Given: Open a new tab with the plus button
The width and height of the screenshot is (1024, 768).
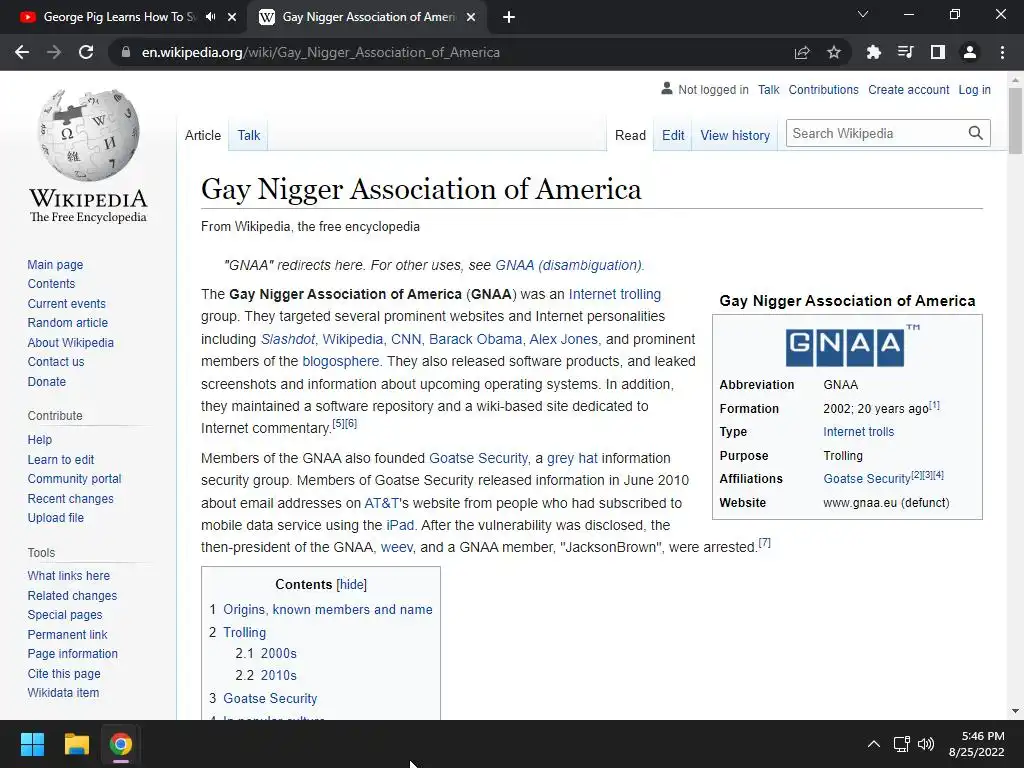Looking at the screenshot, I should click(509, 18).
